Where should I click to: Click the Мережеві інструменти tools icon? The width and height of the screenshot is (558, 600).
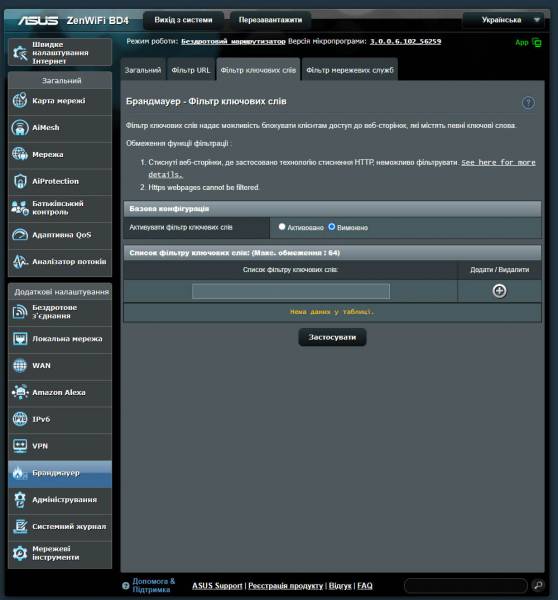20,553
